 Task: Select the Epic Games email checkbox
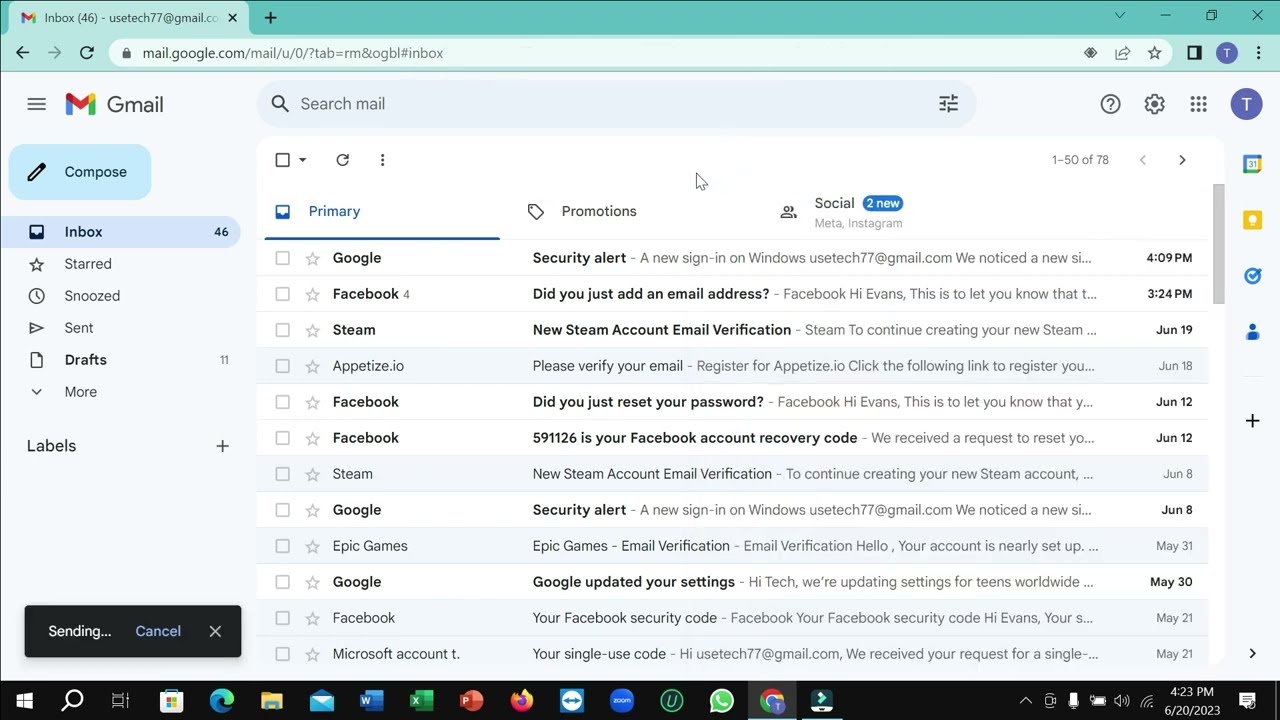click(282, 546)
